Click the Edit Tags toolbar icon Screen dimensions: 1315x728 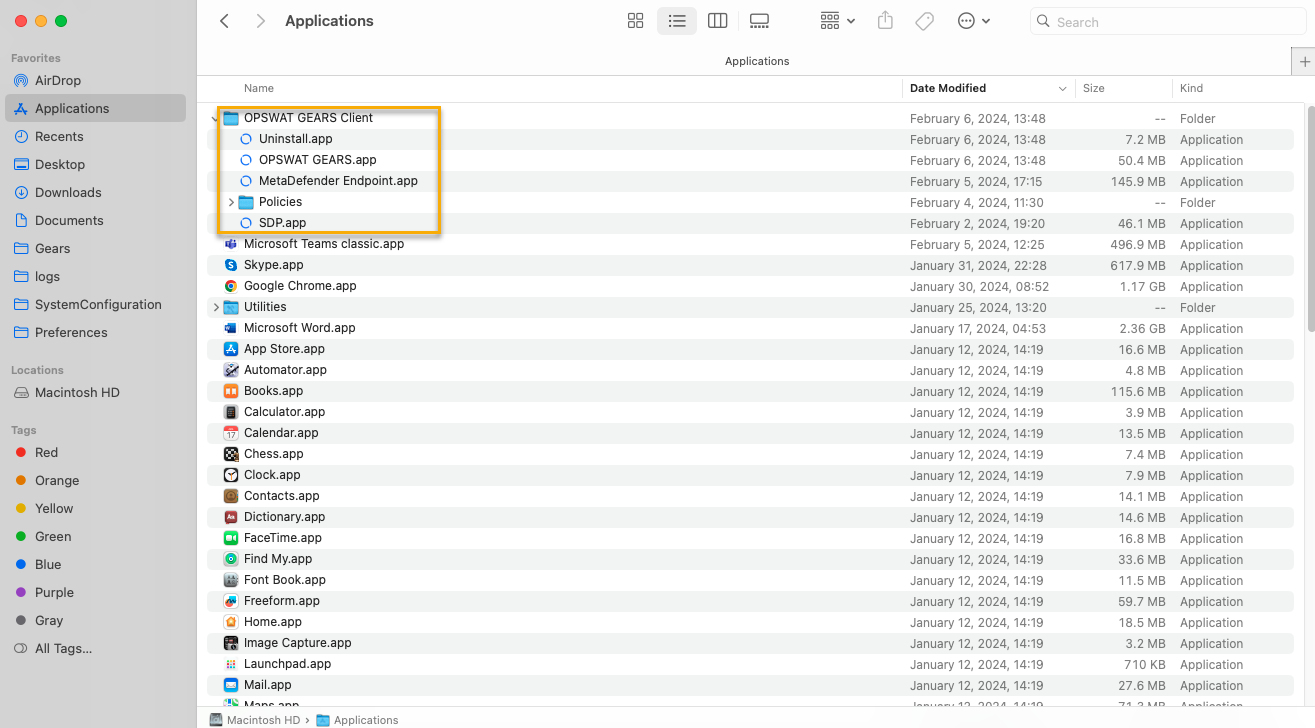click(x=925, y=21)
